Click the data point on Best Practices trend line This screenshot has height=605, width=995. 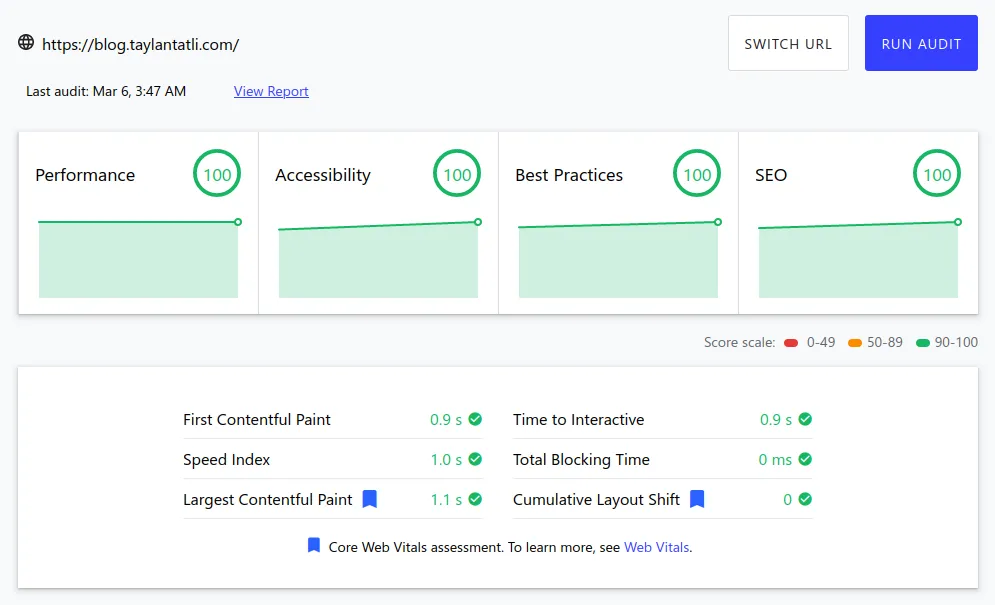point(716,222)
